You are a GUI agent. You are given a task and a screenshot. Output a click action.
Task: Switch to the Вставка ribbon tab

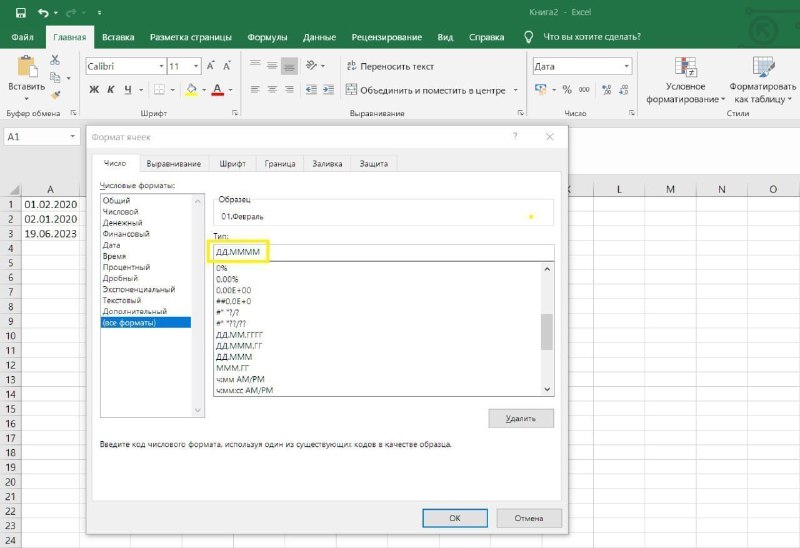click(118, 37)
